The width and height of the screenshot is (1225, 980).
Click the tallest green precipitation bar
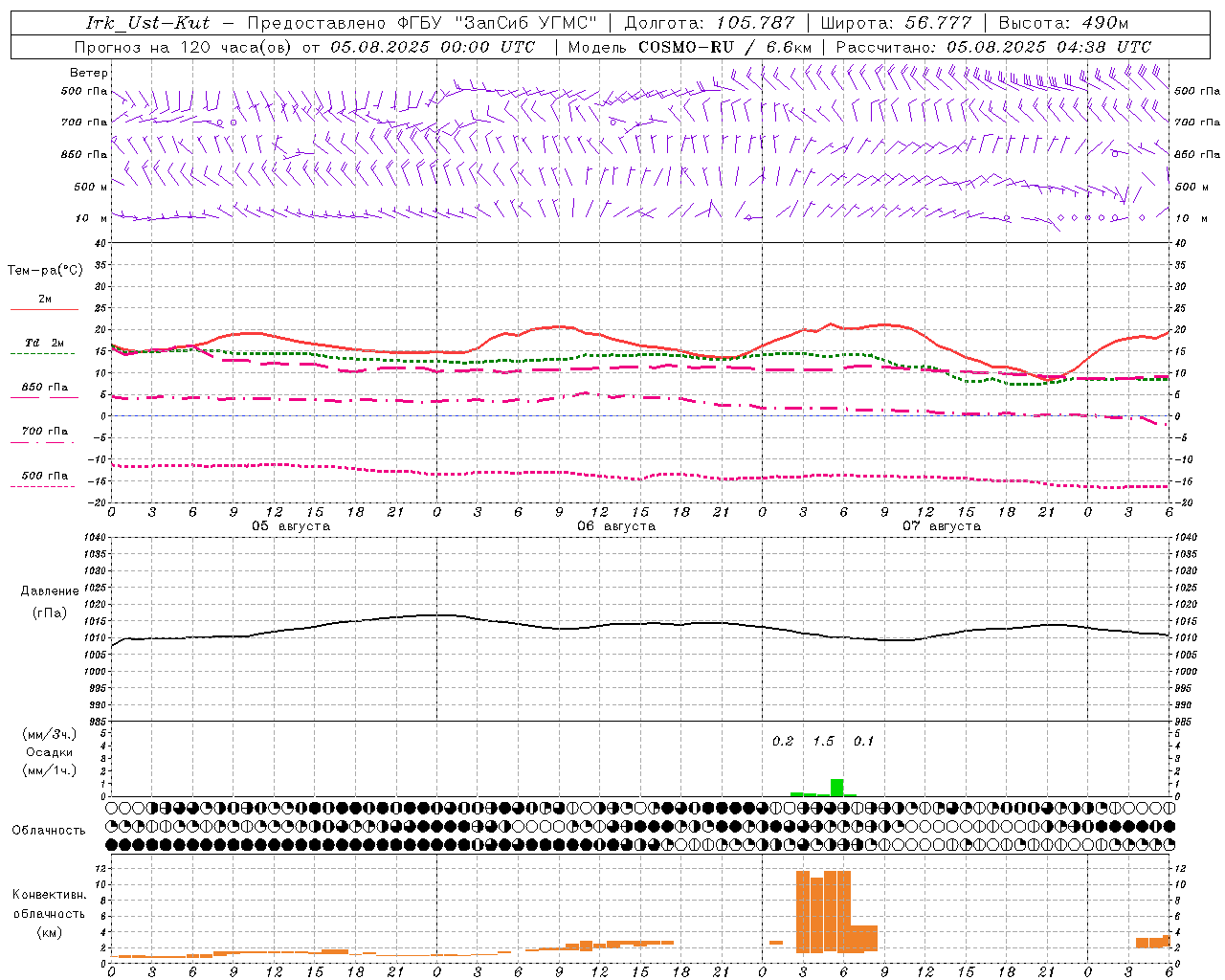pos(837,788)
